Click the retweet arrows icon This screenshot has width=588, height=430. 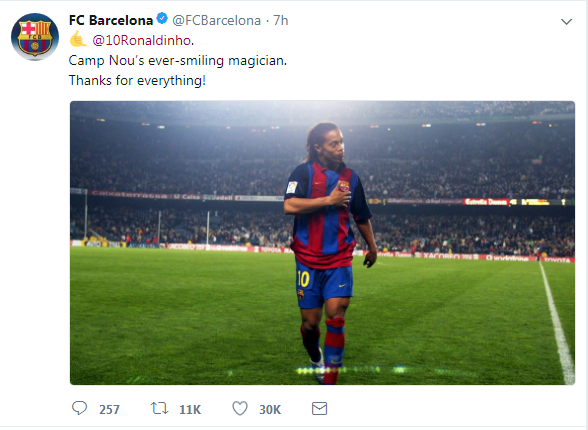tap(159, 408)
